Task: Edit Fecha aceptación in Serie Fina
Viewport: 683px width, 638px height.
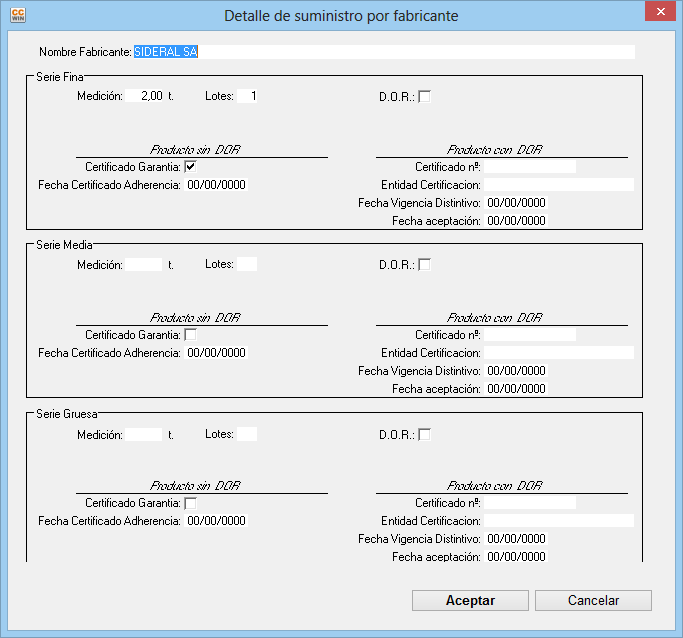Action: click(x=516, y=221)
